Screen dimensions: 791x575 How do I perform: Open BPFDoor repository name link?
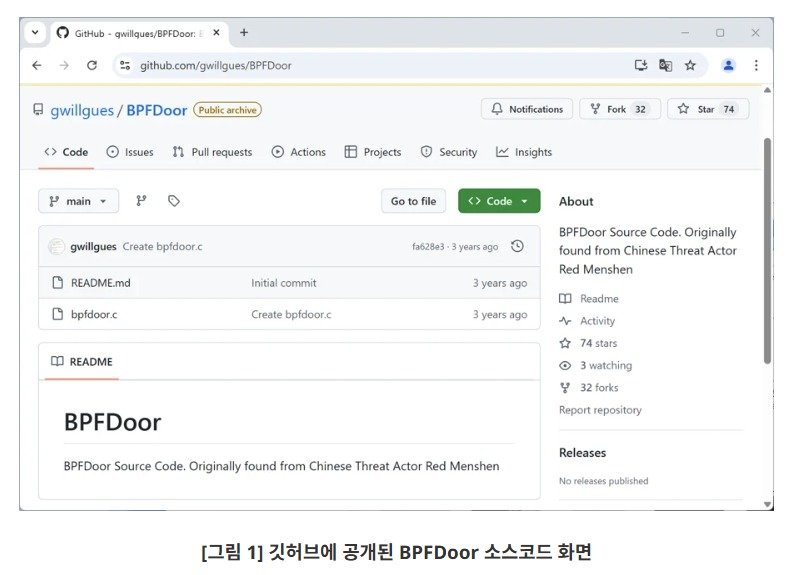point(156,110)
